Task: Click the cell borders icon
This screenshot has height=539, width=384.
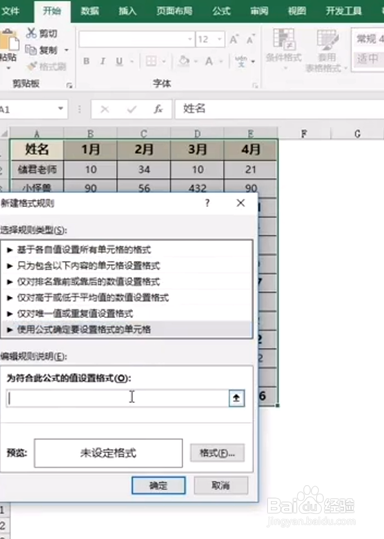Action: pyautogui.click(x=151, y=61)
